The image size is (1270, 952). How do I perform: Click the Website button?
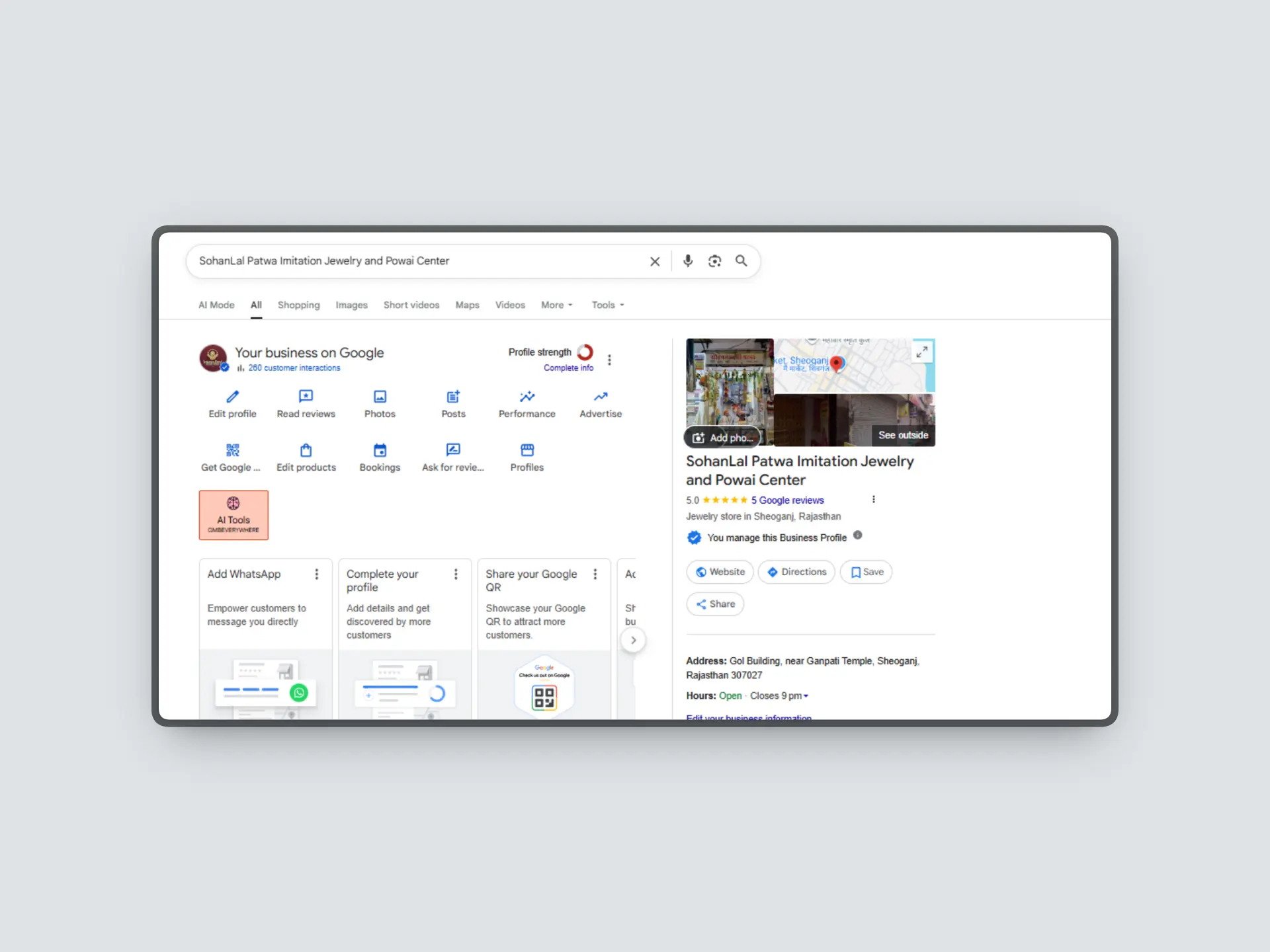(720, 572)
